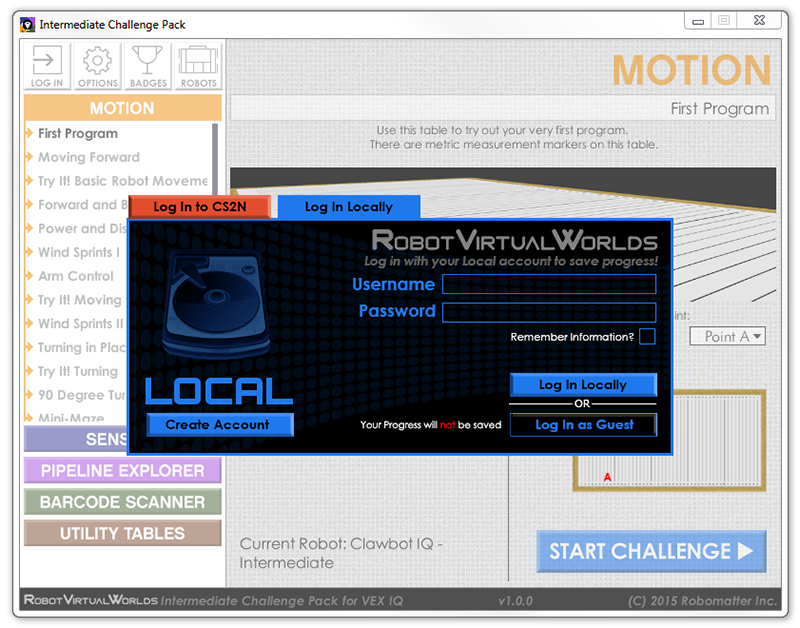Switch to the Log In to CS2N tab
Screen dimensions: 800x628
199,207
